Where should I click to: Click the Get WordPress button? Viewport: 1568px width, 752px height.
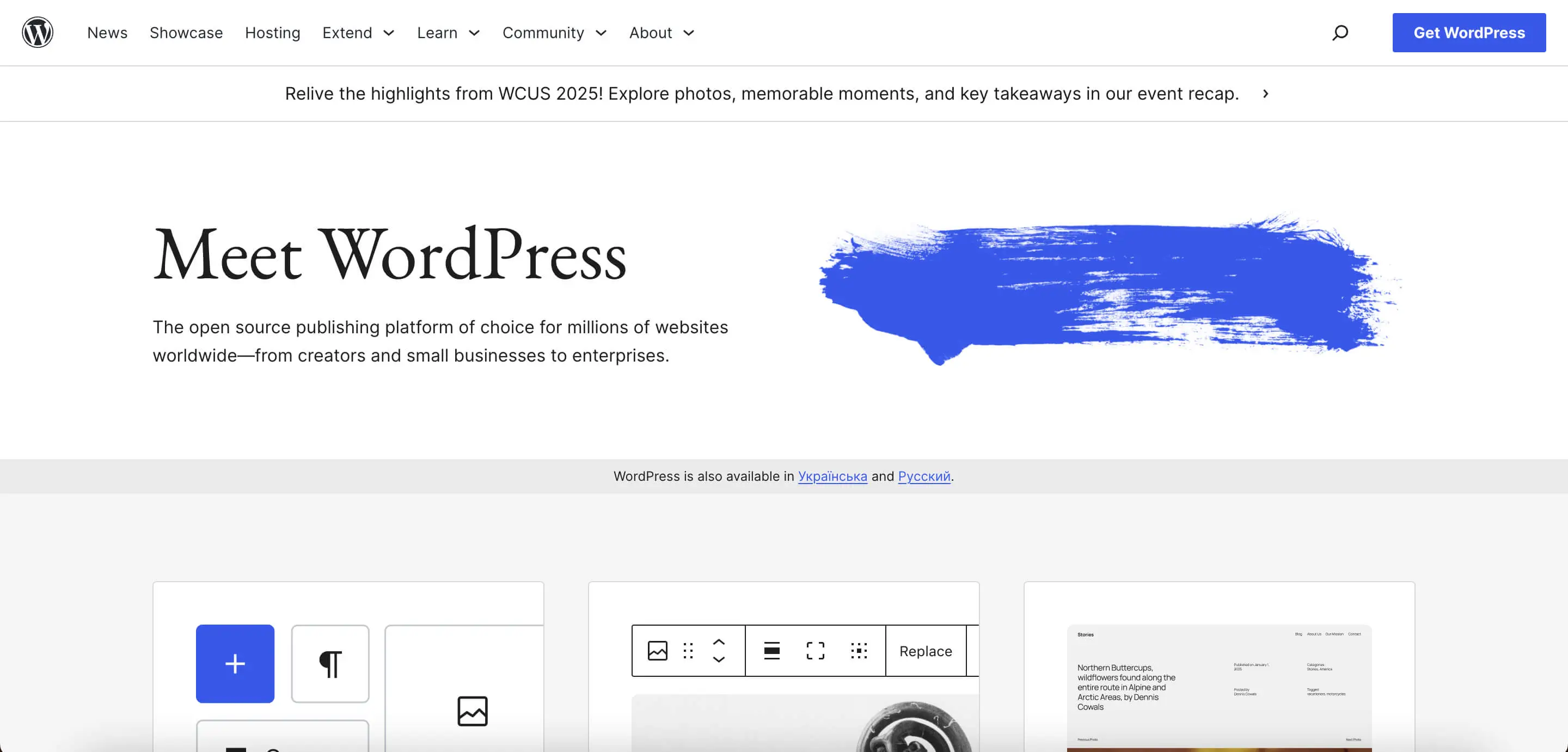[1469, 32]
